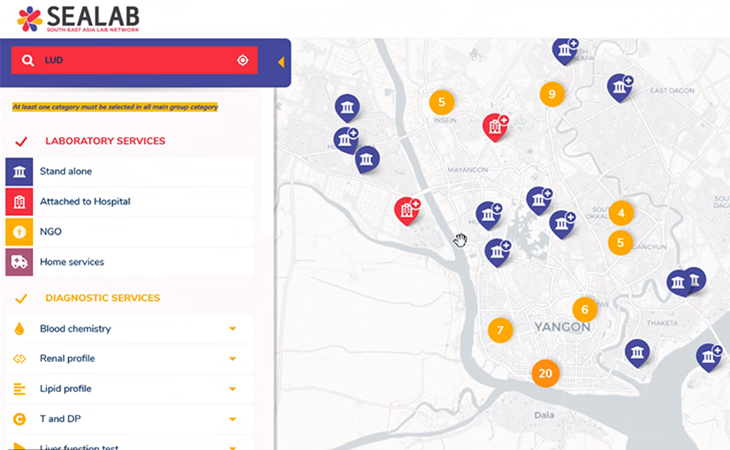Click the SEALAB logo
This screenshot has height=450, width=730.
[78, 19]
